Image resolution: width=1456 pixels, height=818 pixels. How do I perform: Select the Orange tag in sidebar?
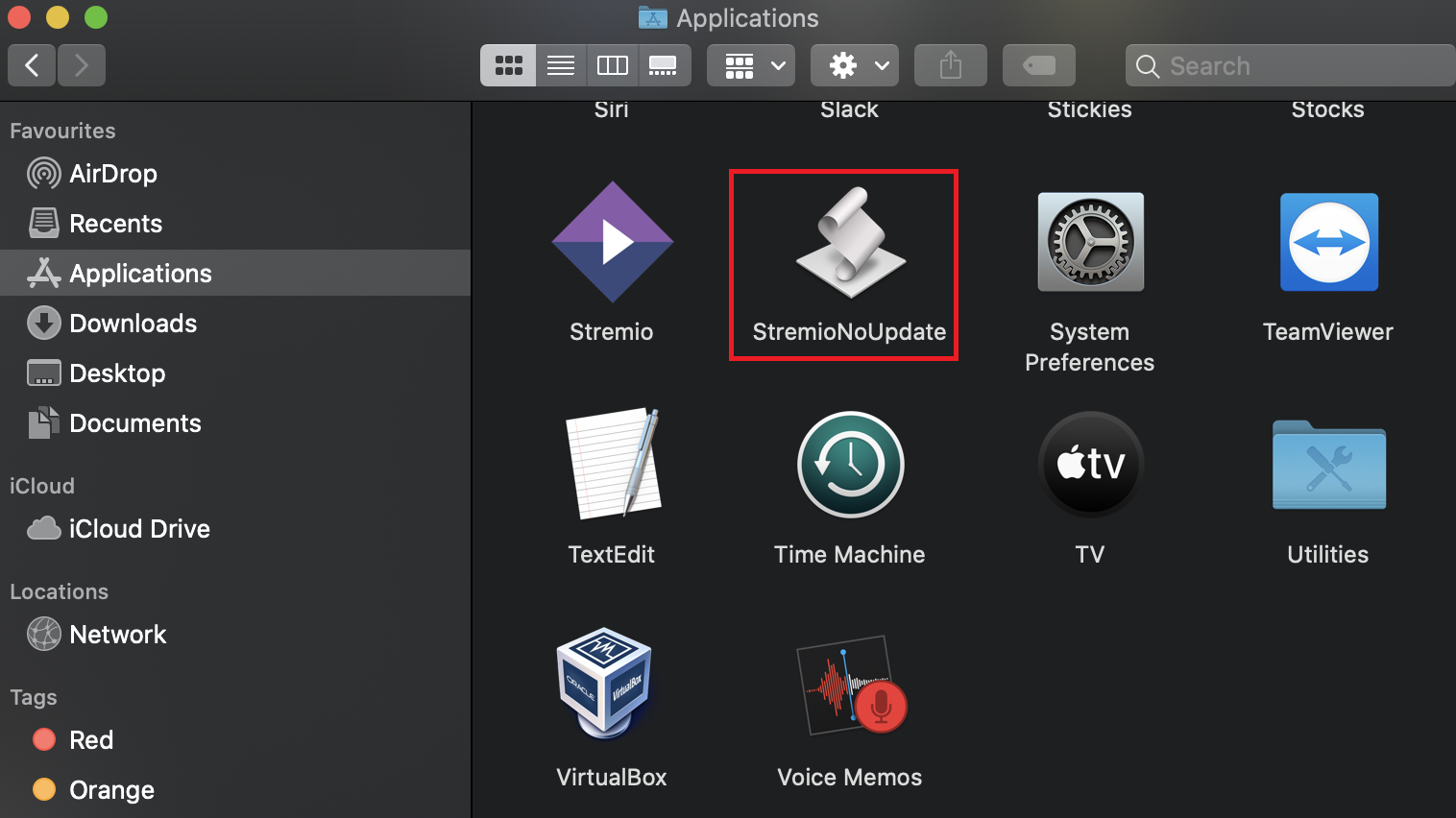coord(235,790)
